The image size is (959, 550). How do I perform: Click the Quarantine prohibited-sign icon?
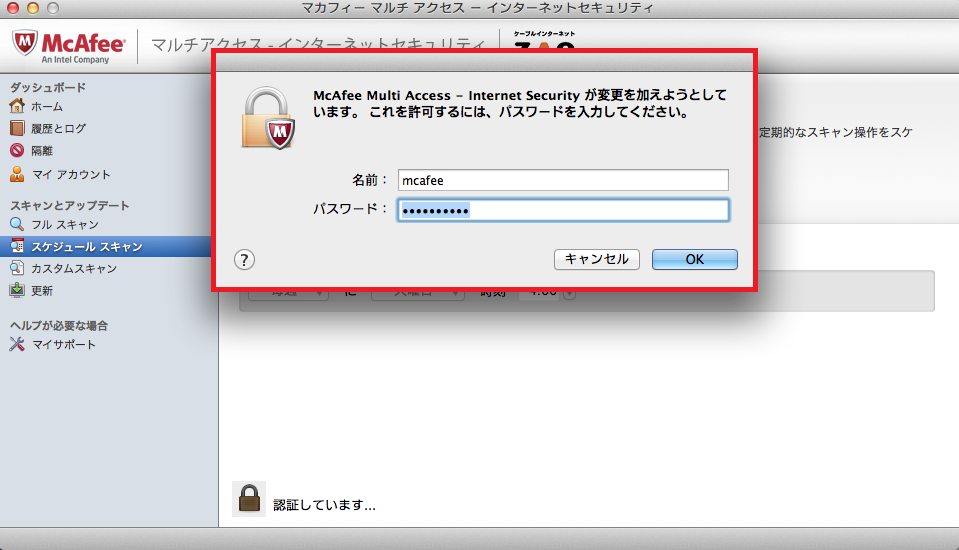point(17,150)
